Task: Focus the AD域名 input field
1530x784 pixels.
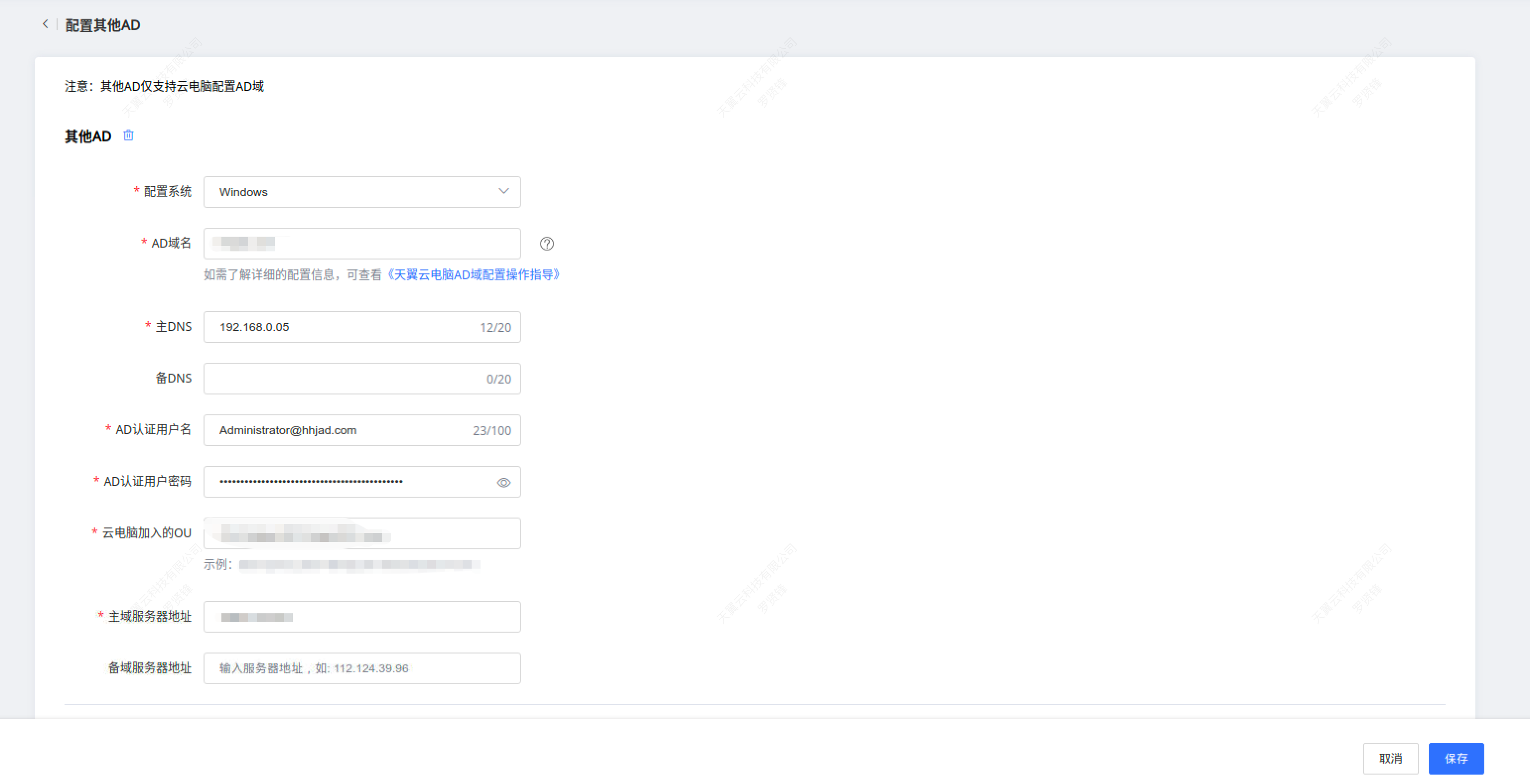Action: tap(362, 243)
